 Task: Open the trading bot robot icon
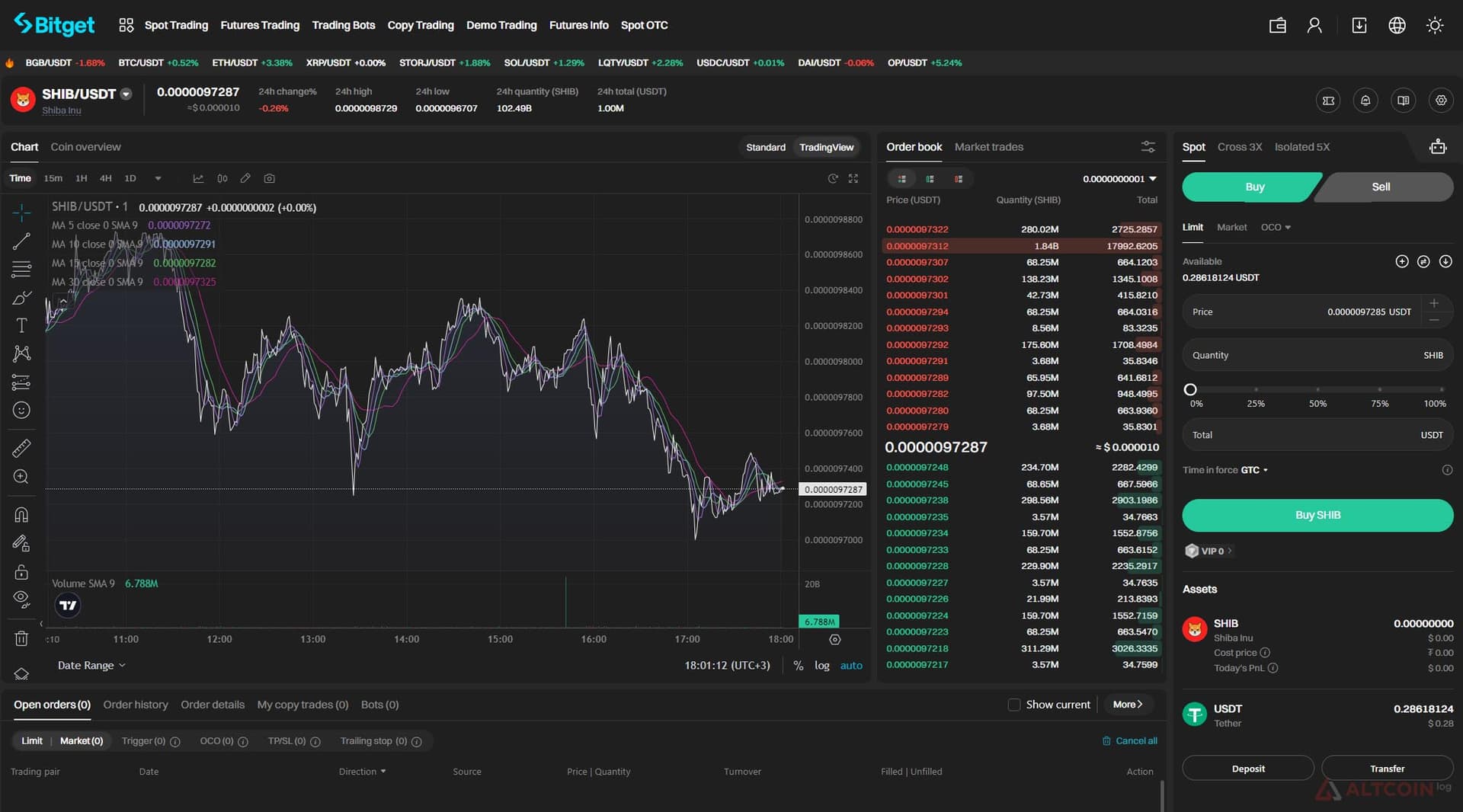click(x=1438, y=147)
